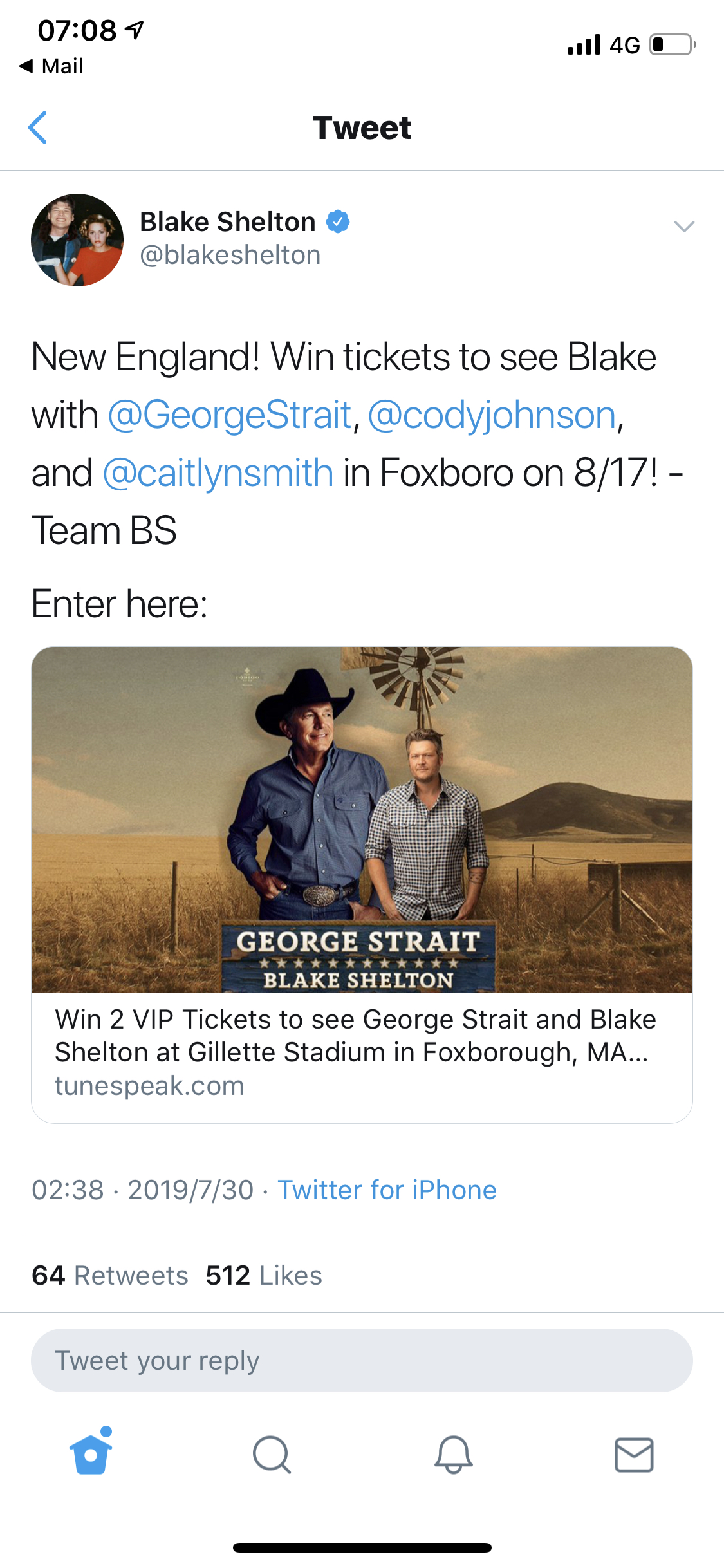Viewport: 724px width, 1568px height.
Task: Open the @GeorgeStrait mention
Action: [230, 415]
